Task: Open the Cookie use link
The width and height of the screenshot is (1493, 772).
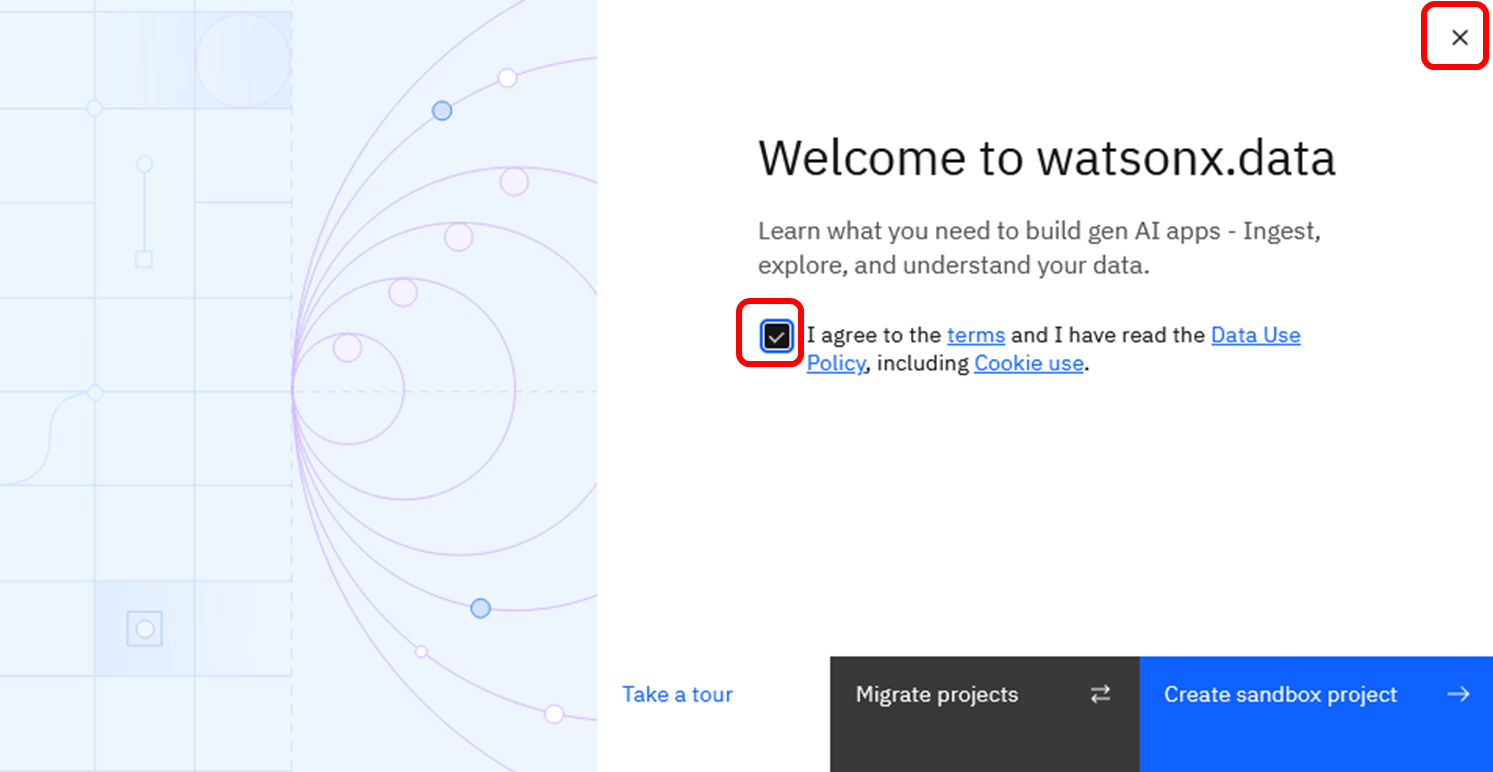Action: (x=1028, y=363)
